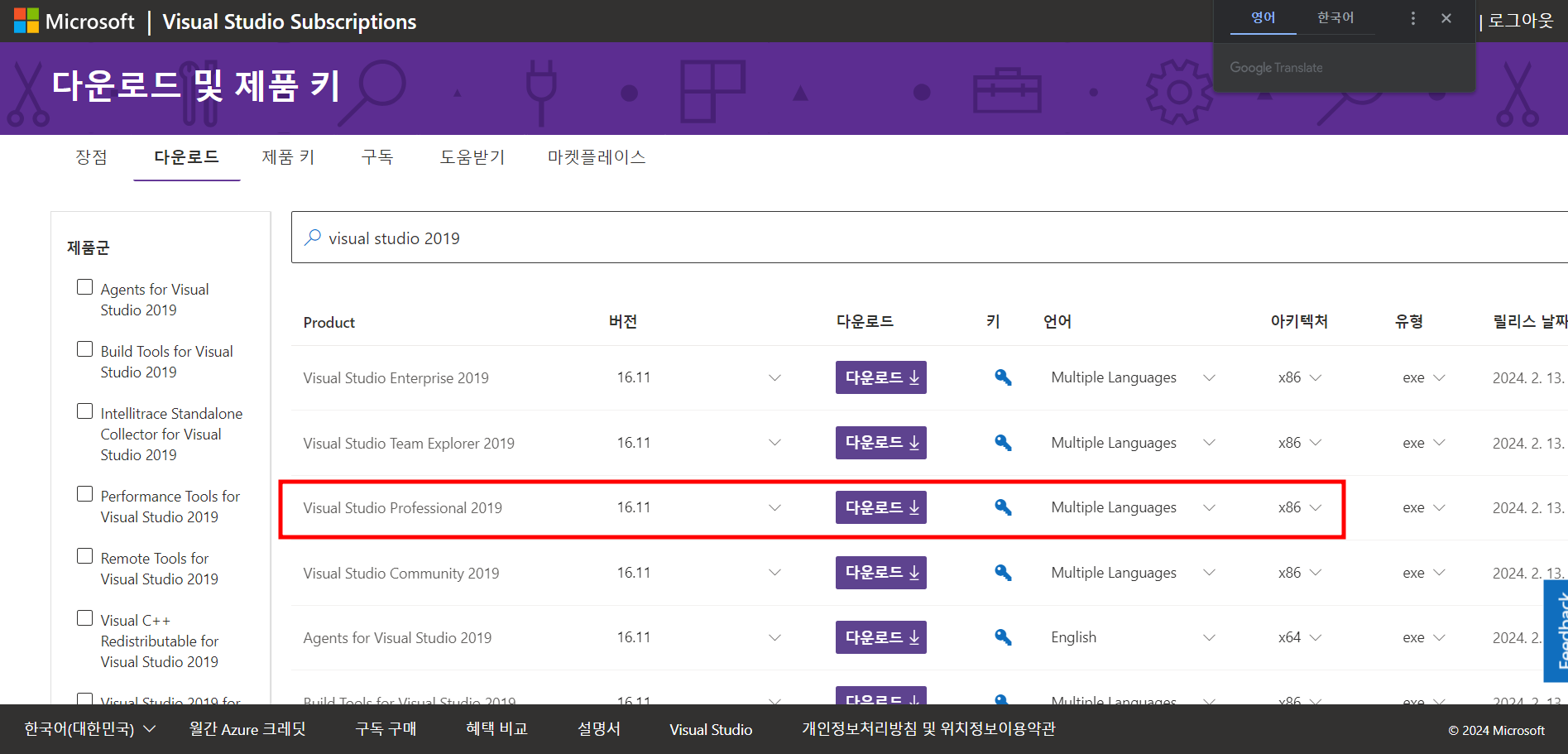Image resolution: width=1568 pixels, height=754 pixels.
Task: Open Google Translate options menu (three dots)
Action: click(1413, 18)
